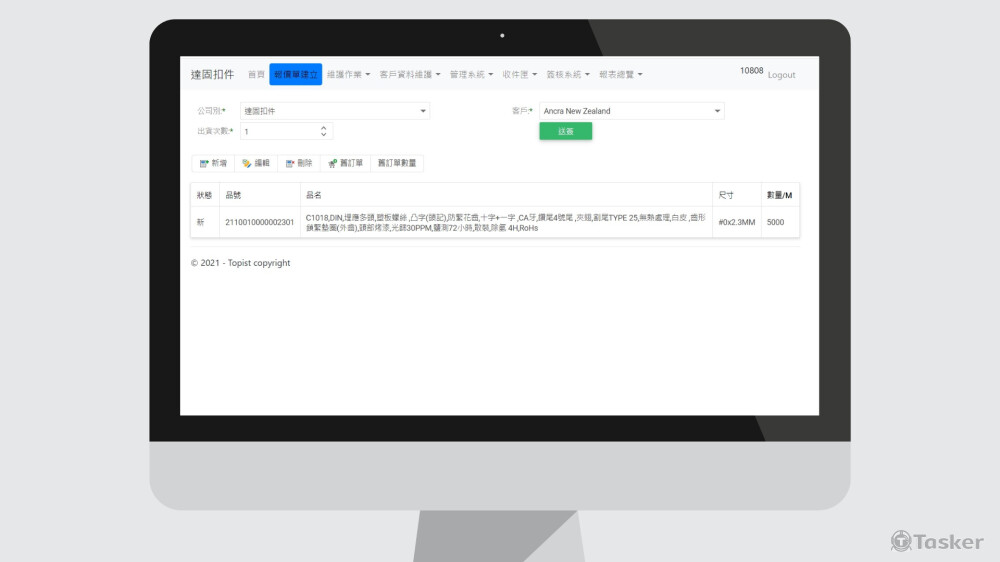1000x562 pixels.
Task: Click the 刪除 delete toolbar button
Action: click(298, 163)
